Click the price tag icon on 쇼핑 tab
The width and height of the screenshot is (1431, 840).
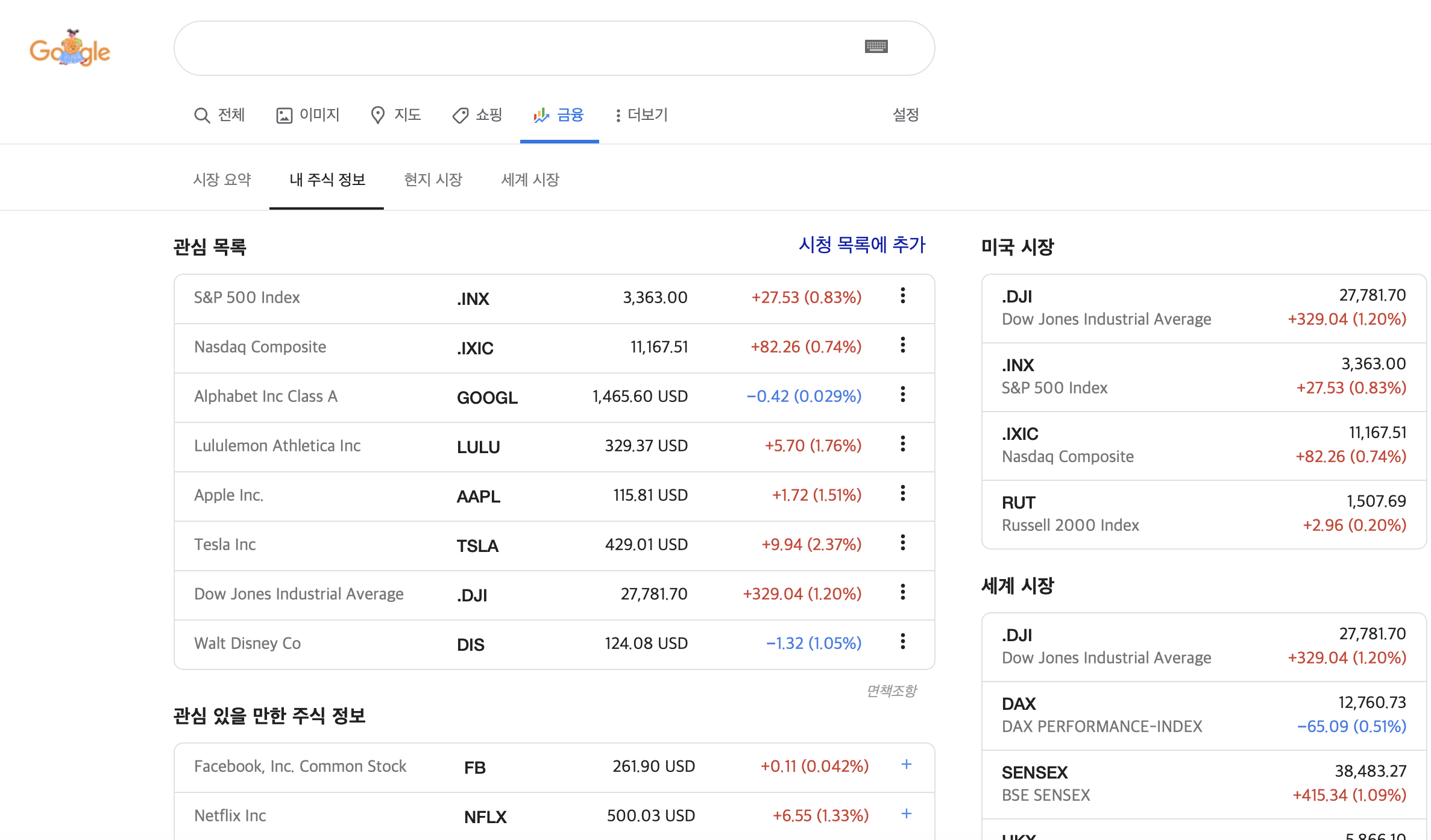(x=460, y=115)
